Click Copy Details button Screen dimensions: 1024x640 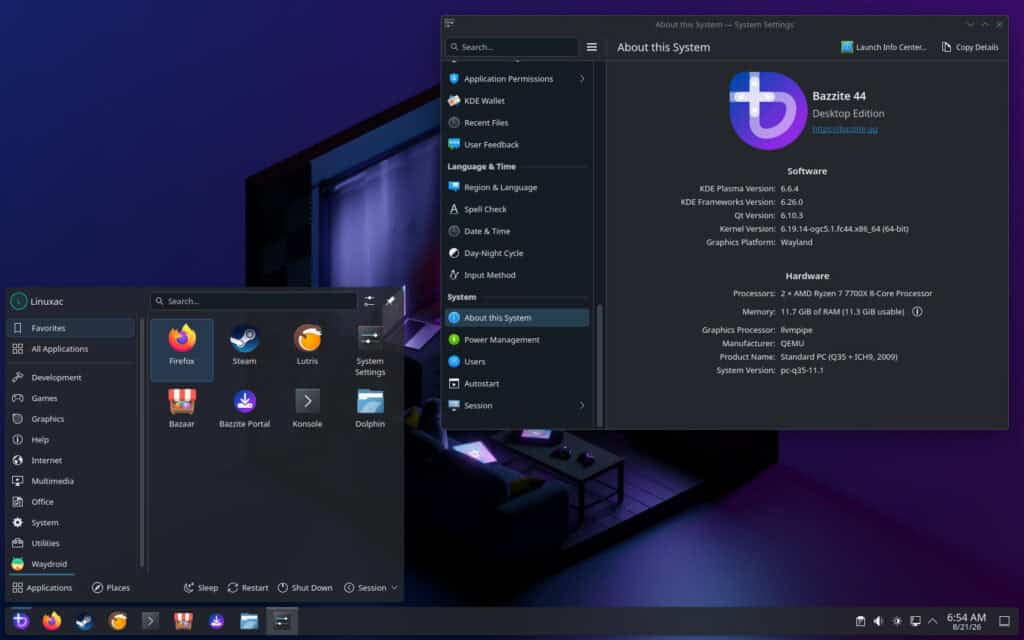tap(970, 47)
